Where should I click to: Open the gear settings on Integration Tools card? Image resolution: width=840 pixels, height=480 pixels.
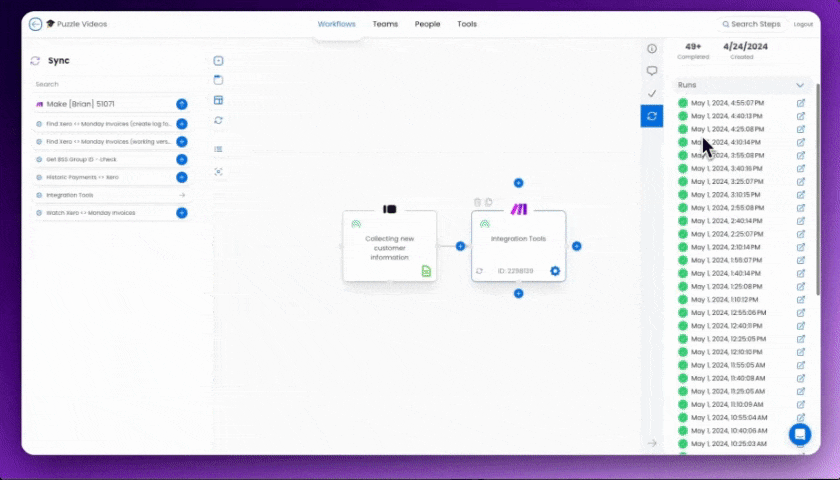[555, 271]
